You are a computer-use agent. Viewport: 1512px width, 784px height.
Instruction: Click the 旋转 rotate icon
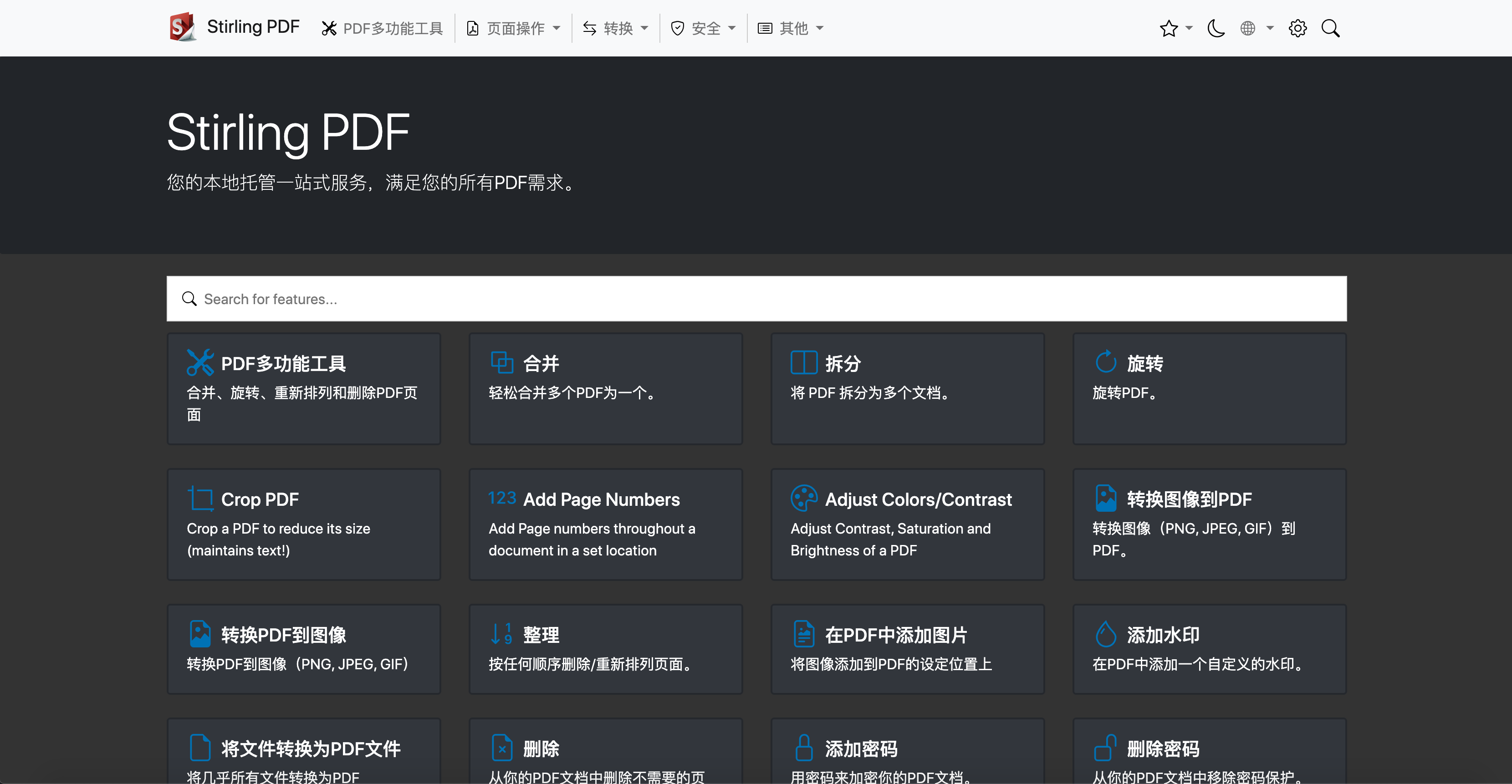coord(1106,361)
